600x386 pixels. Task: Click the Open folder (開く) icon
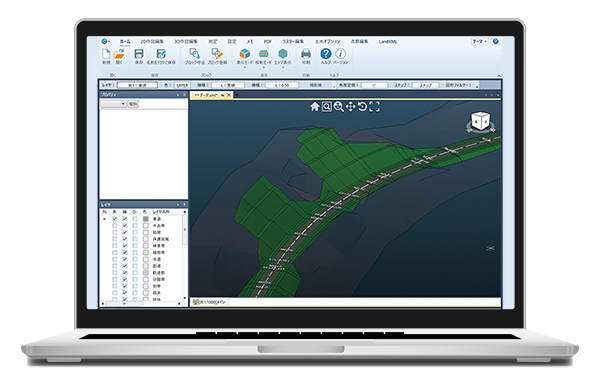click(x=119, y=54)
